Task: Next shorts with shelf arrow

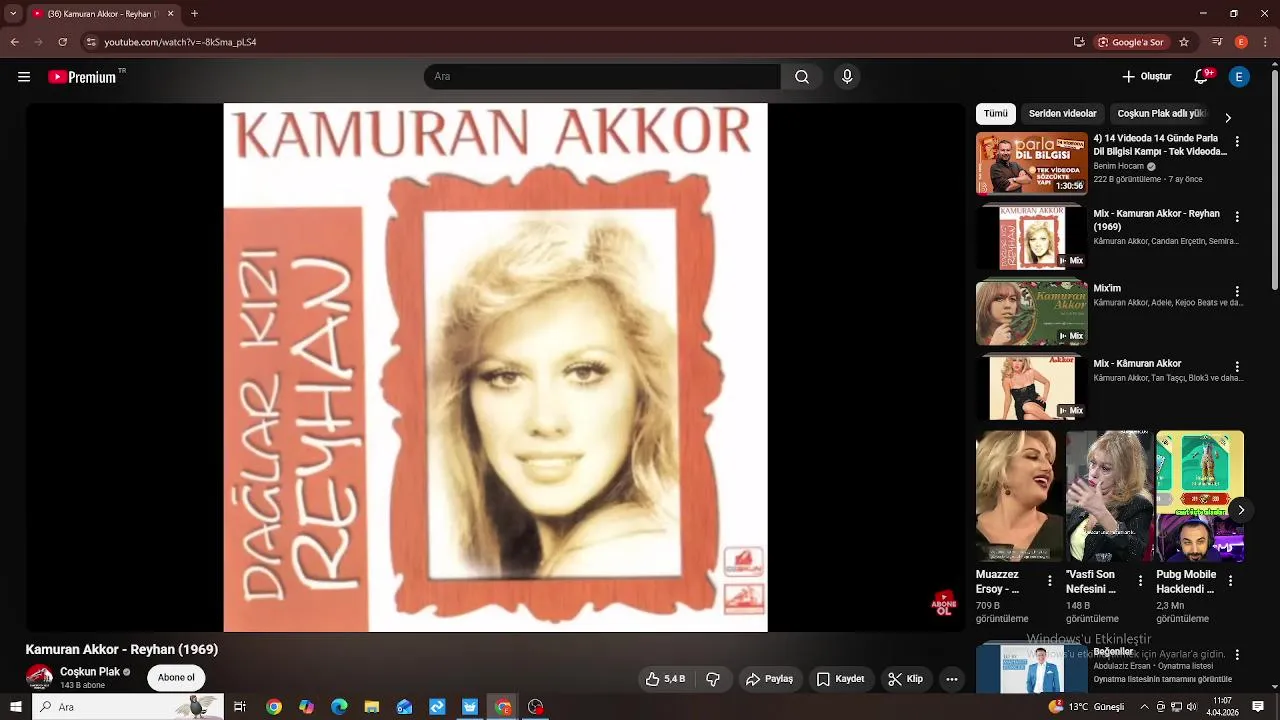Action: (1240, 510)
